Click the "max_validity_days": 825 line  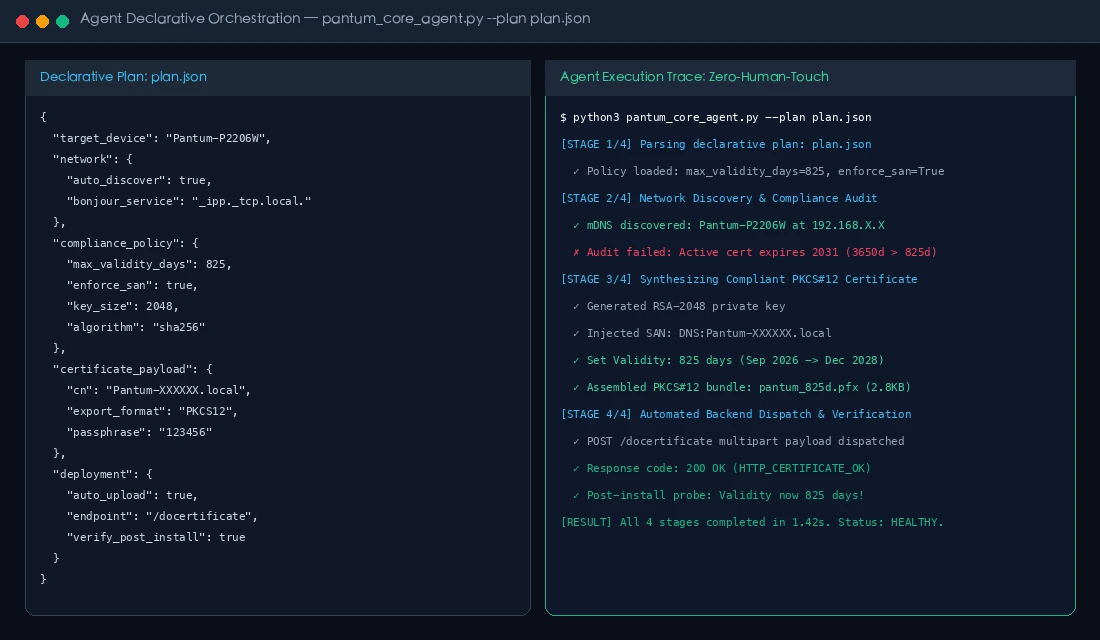(149, 265)
